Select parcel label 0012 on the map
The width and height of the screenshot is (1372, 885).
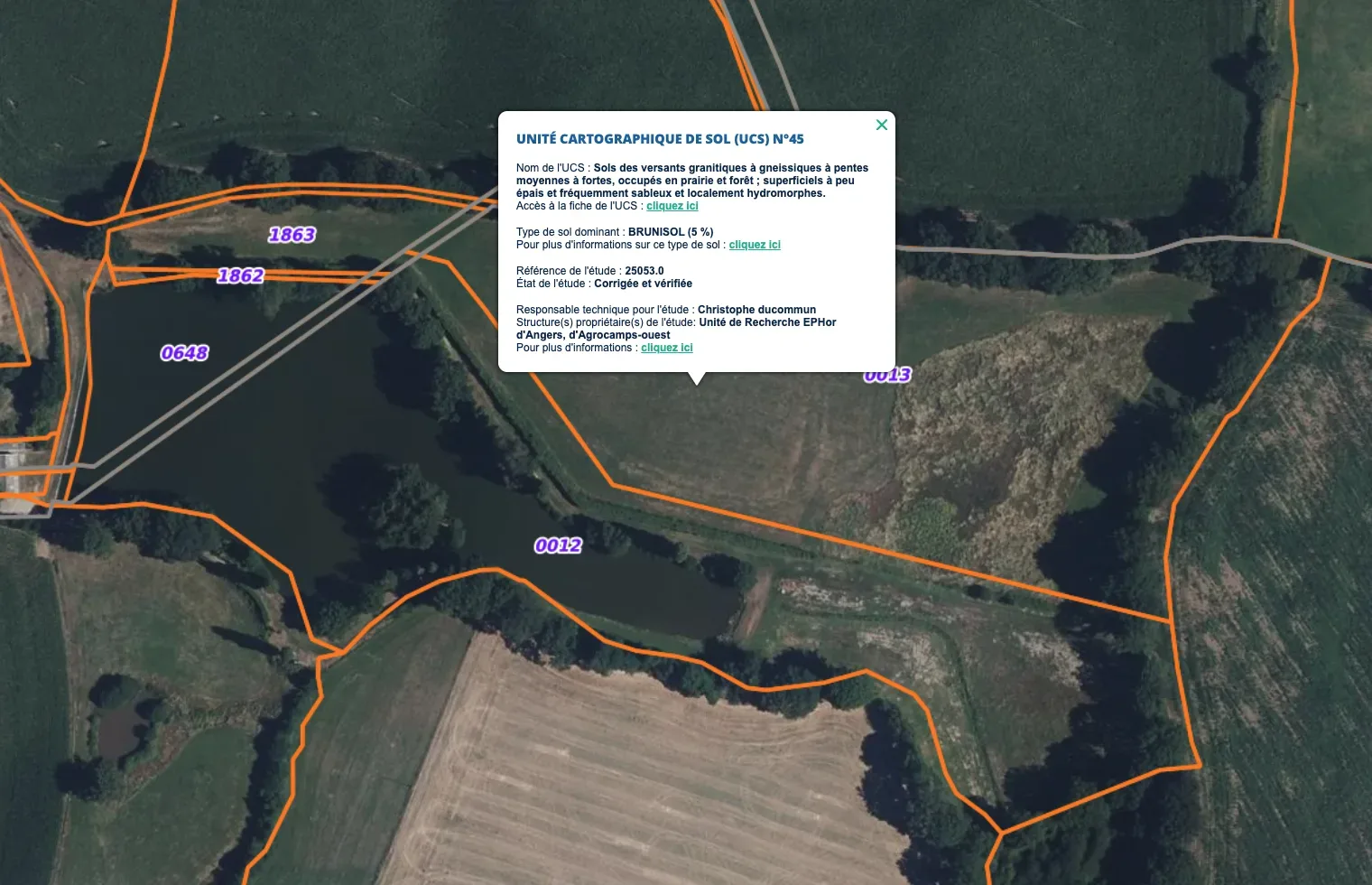(x=558, y=545)
